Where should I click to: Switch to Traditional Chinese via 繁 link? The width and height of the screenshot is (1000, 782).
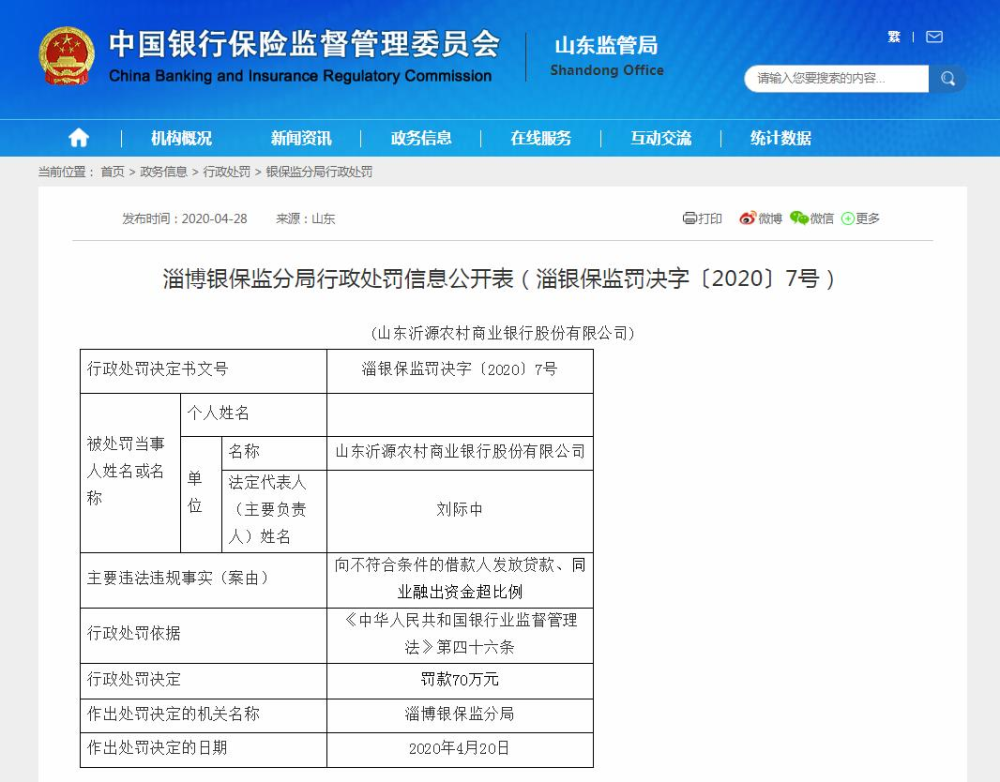coord(894,37)
